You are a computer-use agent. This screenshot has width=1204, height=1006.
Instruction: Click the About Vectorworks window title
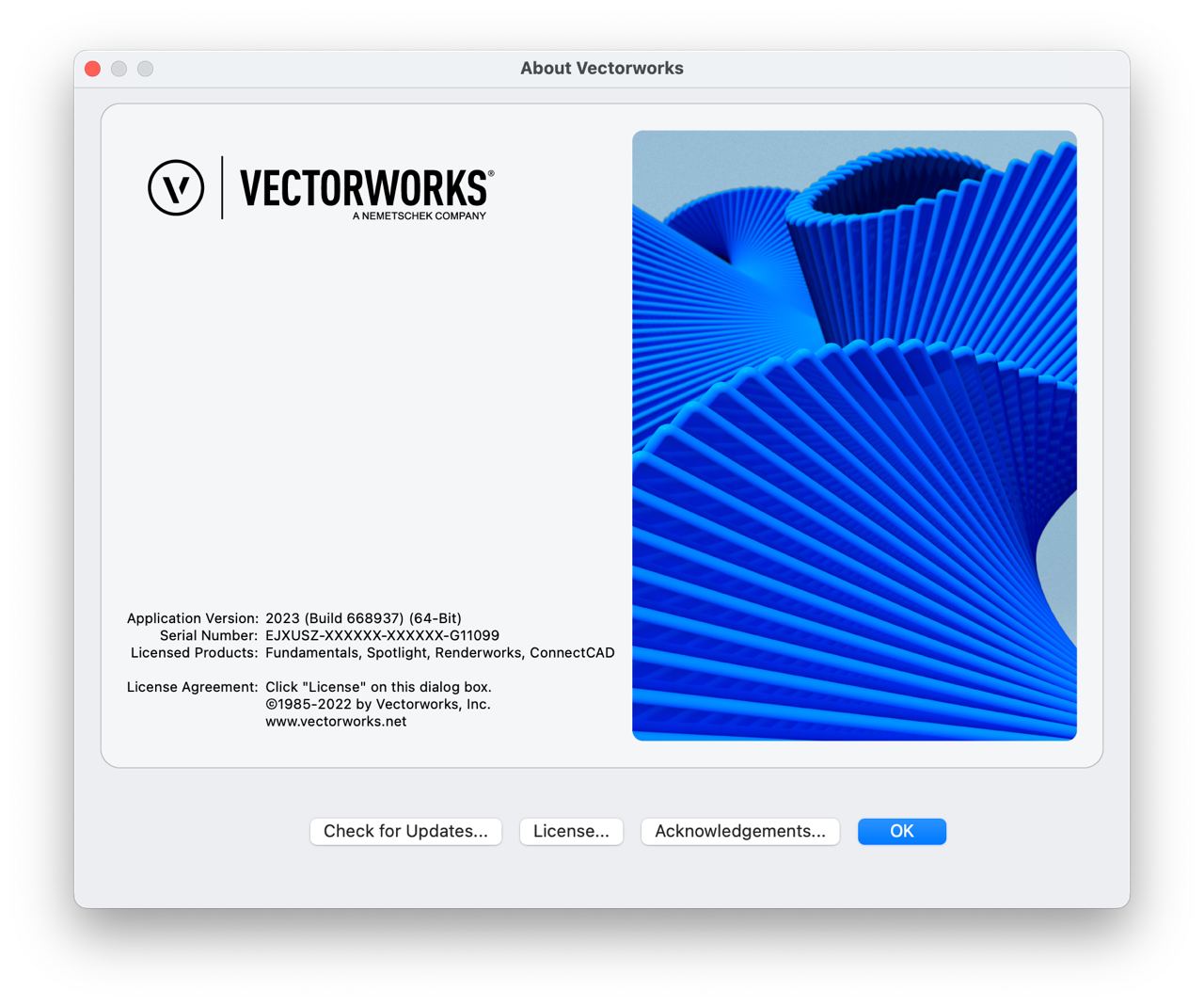(602, 69)
